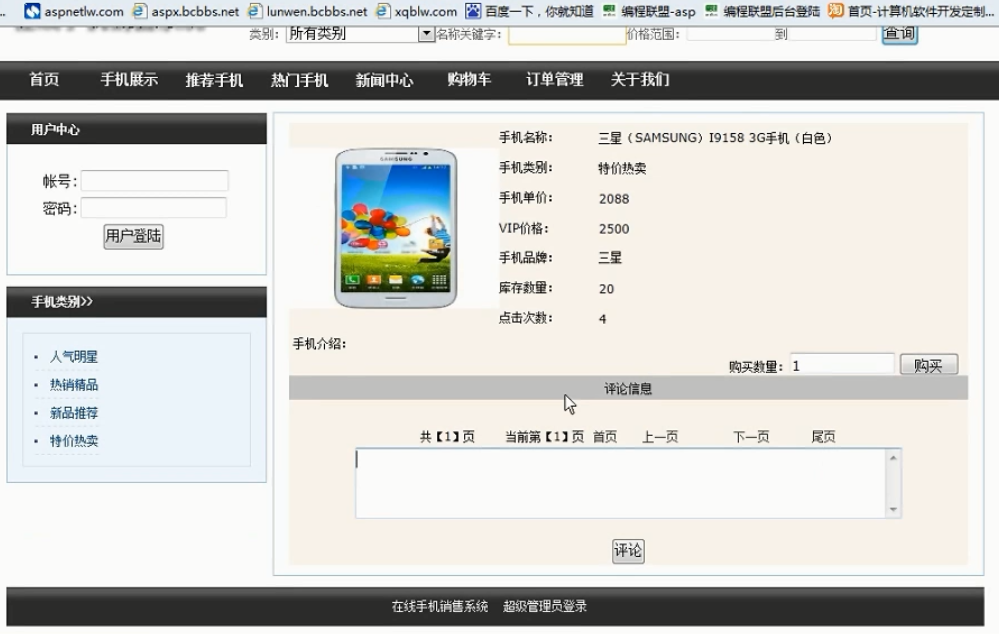Click 在线手机销售系统 footer text
This screenshot has height=634, width=999.
(440, 606)
